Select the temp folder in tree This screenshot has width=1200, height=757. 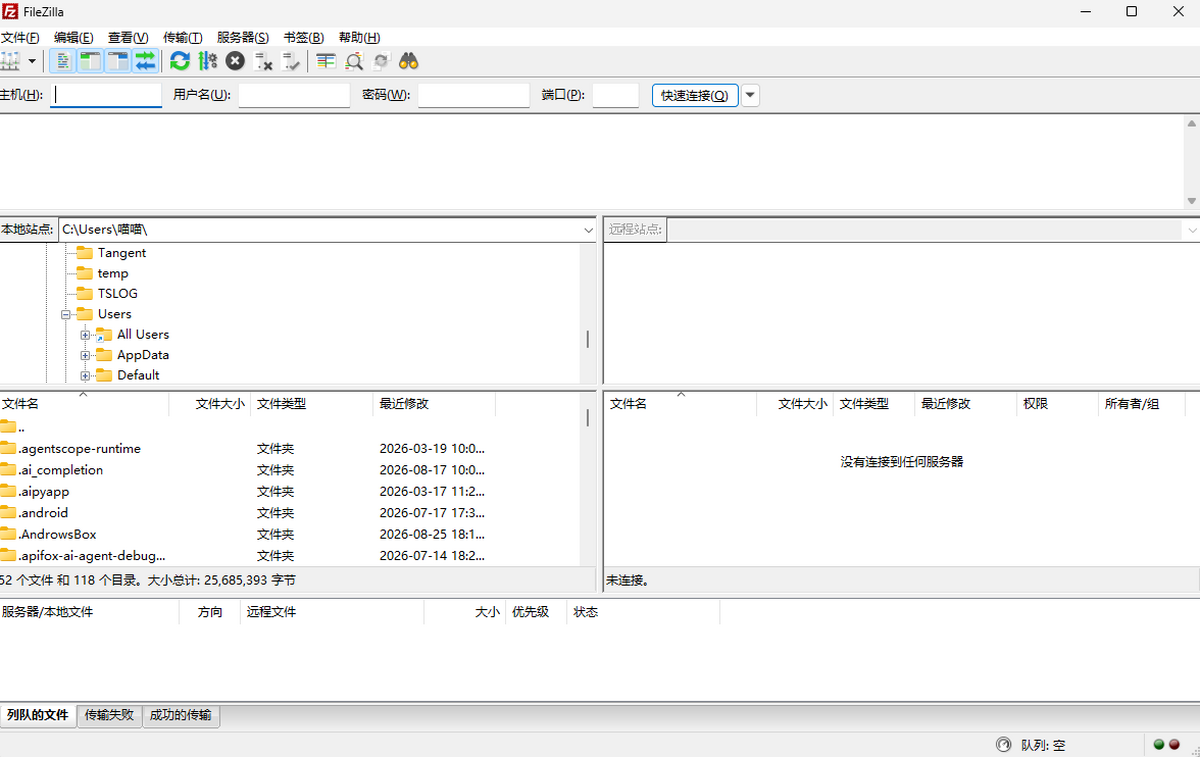pyautogui.click(x=112, y=273)
